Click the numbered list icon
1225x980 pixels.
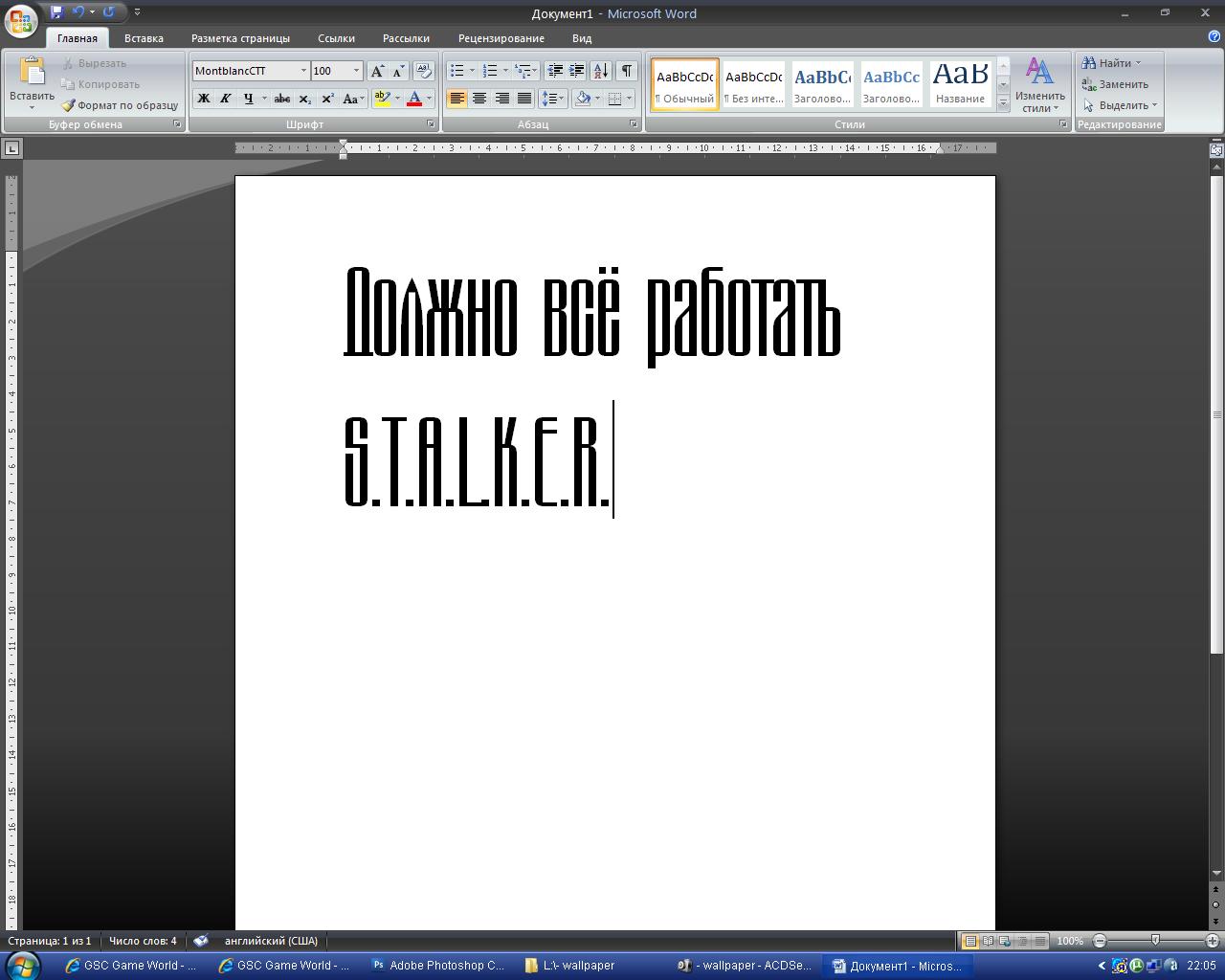[490, 71]
